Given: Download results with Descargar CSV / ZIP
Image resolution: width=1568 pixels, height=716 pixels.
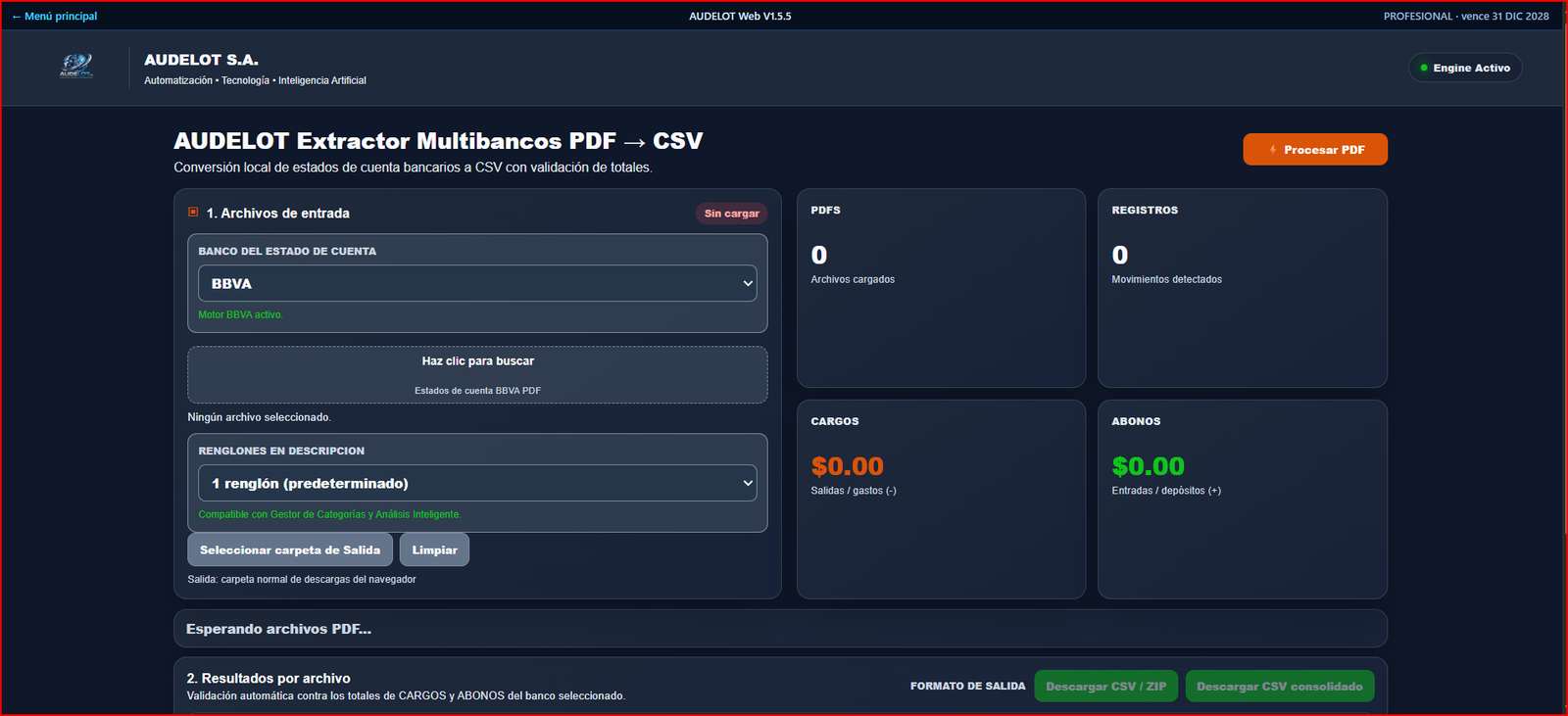Looking at the screenshot, I should (1106, 686).
